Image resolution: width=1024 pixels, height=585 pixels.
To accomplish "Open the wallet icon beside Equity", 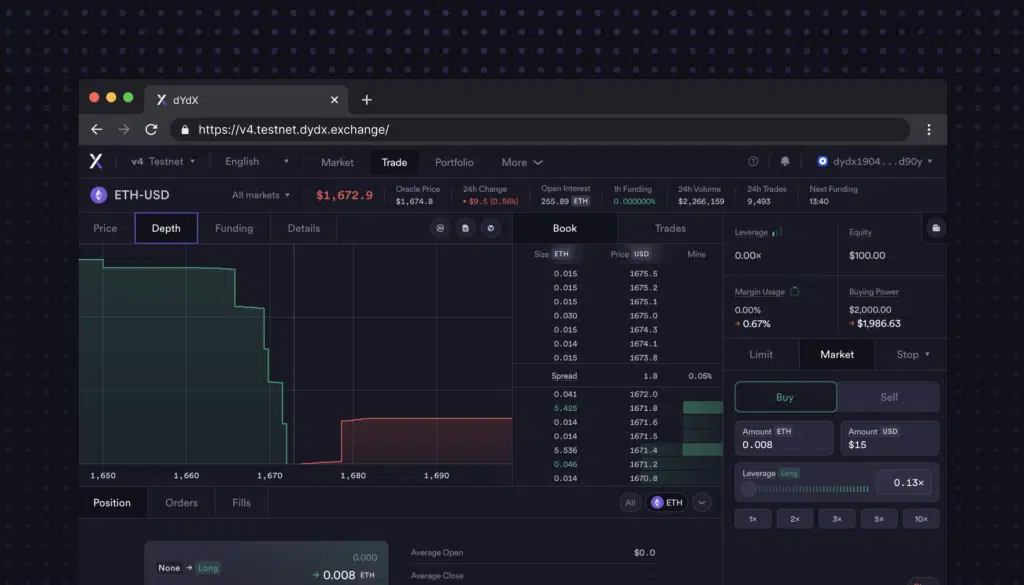I will 936,228.
